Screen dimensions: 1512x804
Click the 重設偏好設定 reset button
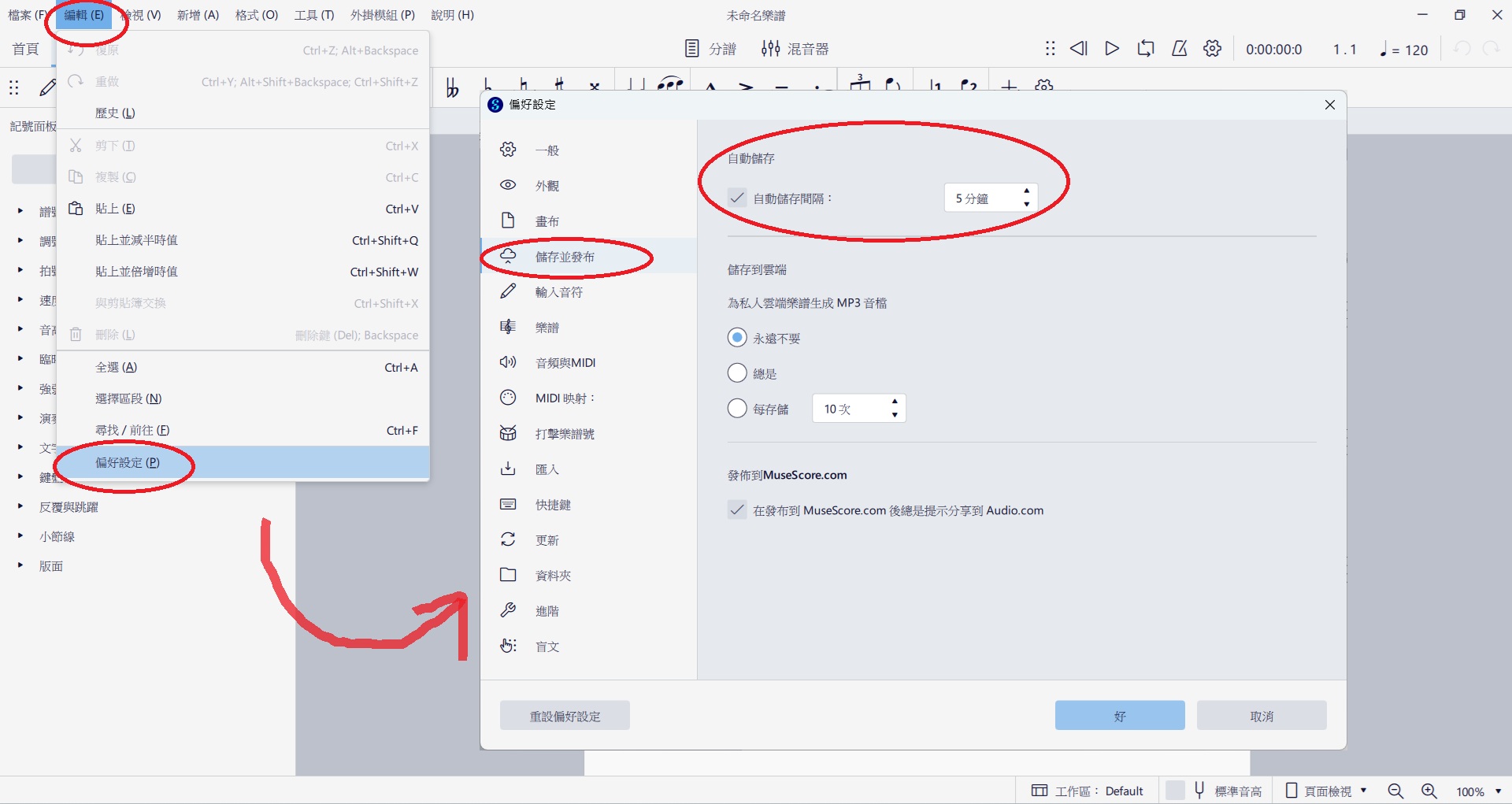(x=565, y=716)
